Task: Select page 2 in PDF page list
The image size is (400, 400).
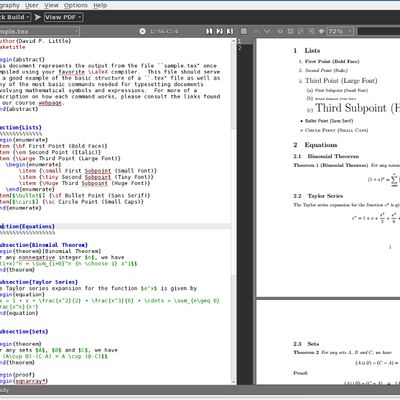Action: pos(245,48)
